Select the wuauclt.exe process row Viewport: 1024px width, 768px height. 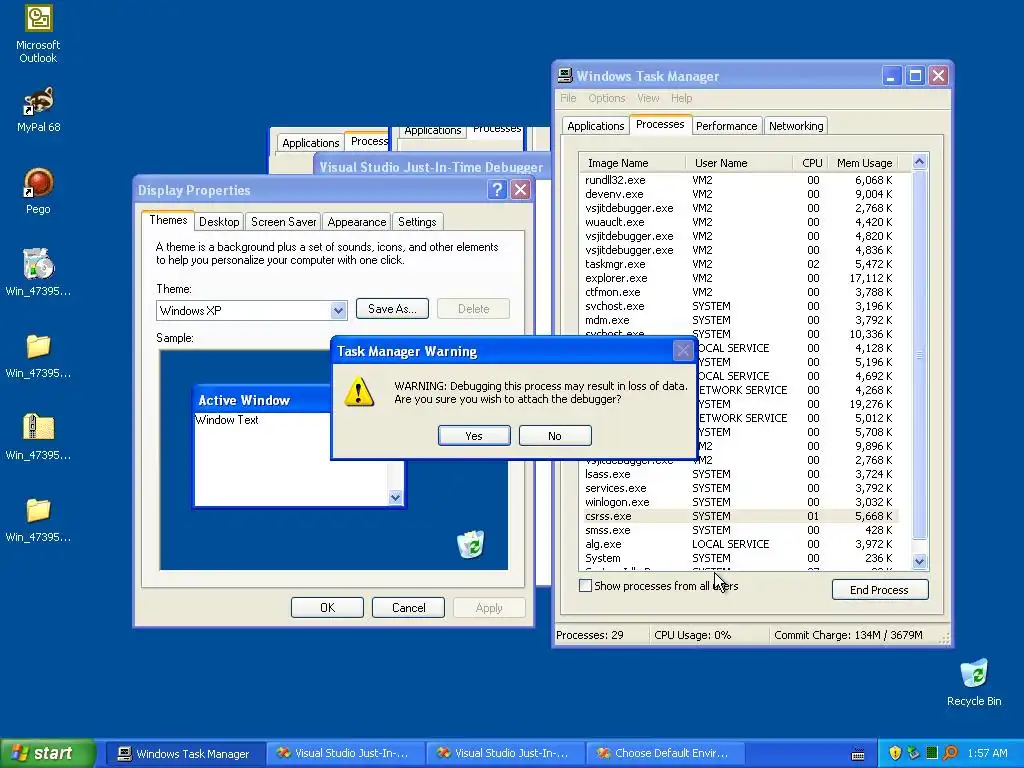tap(739, 222)
